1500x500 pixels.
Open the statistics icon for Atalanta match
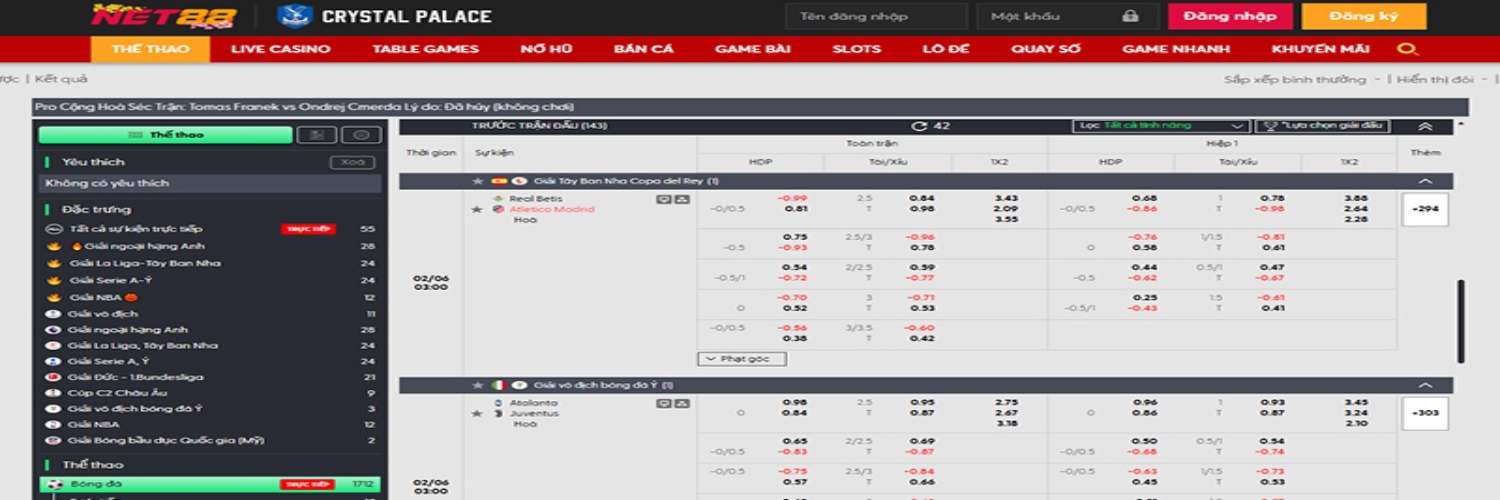coord(682,403)
